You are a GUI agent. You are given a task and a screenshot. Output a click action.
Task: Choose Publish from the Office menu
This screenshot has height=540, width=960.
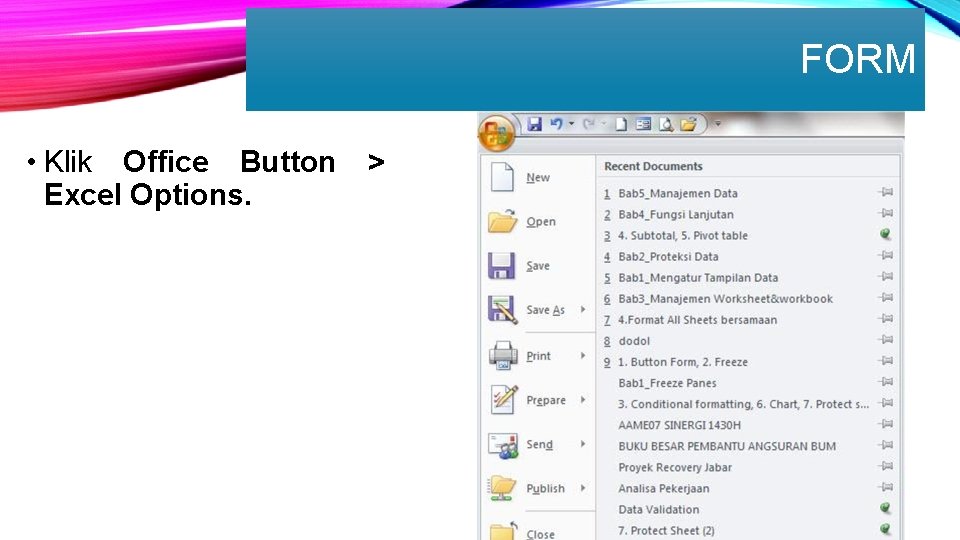point(546,489)
